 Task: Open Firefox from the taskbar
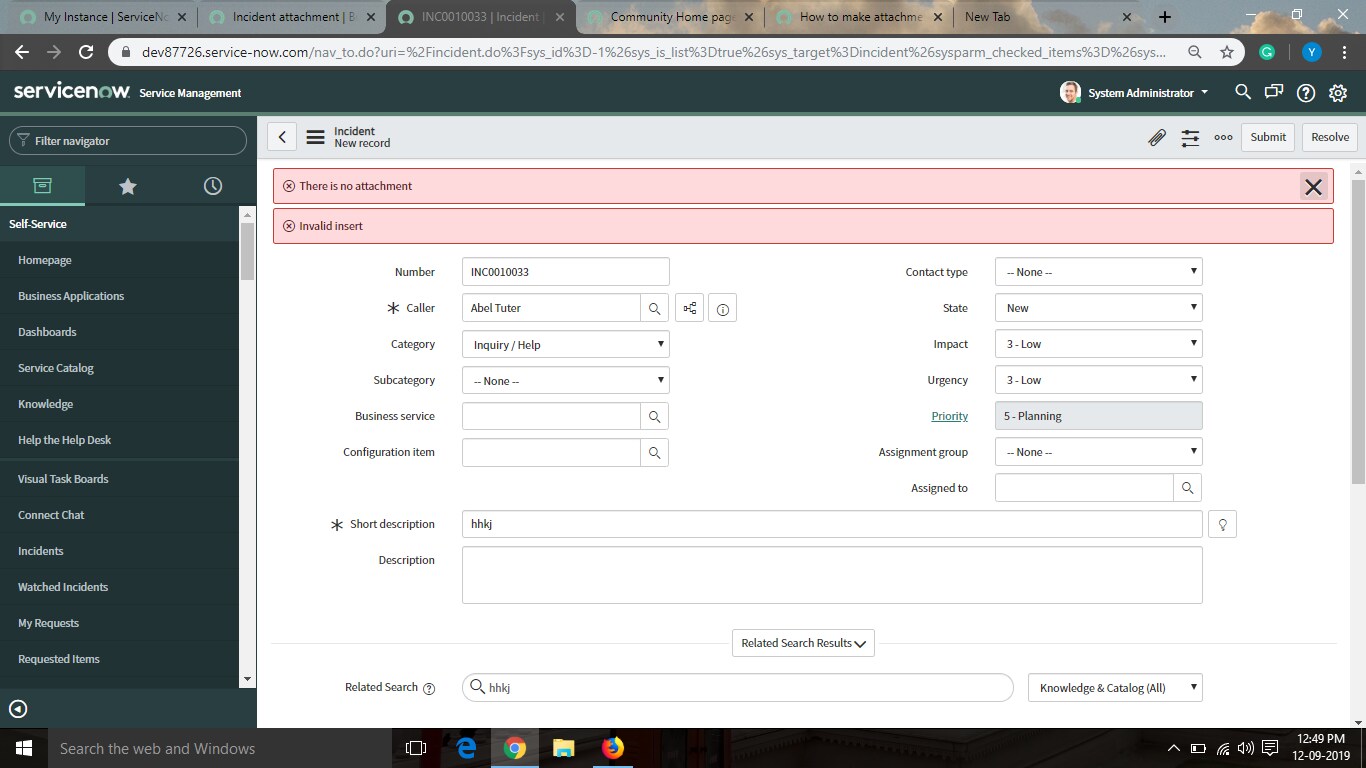coord(613,748)
